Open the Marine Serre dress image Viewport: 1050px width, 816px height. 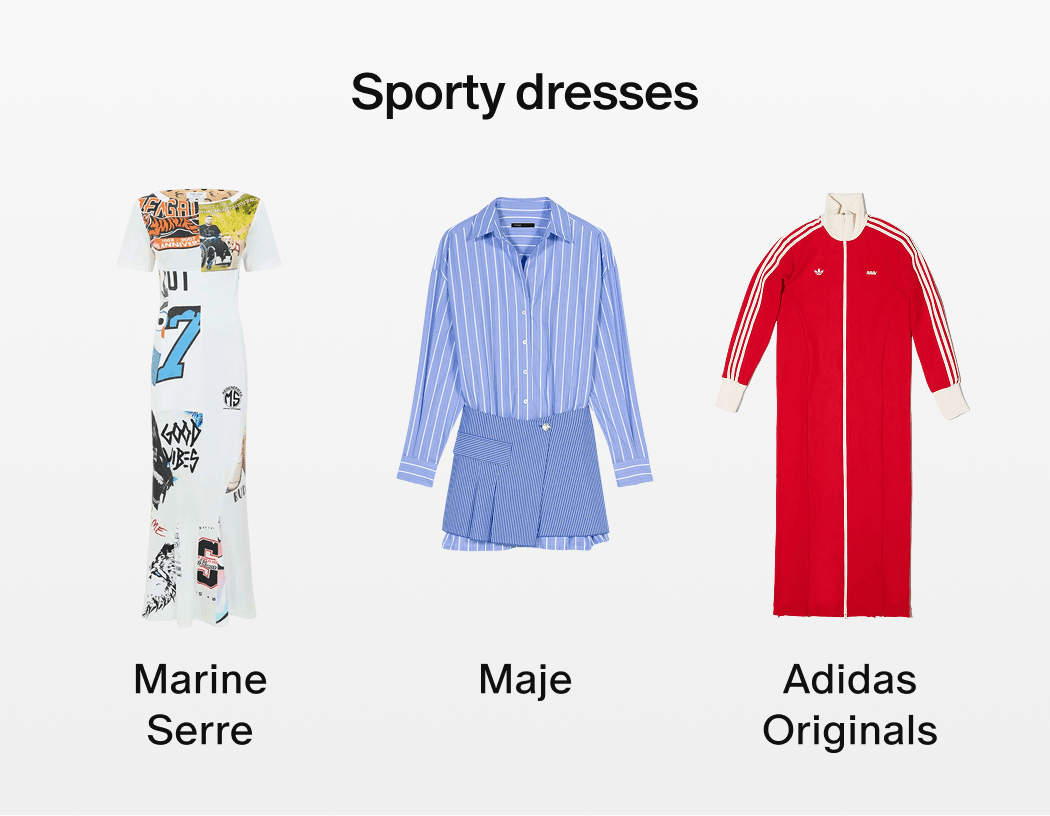[x=200, y=407]
